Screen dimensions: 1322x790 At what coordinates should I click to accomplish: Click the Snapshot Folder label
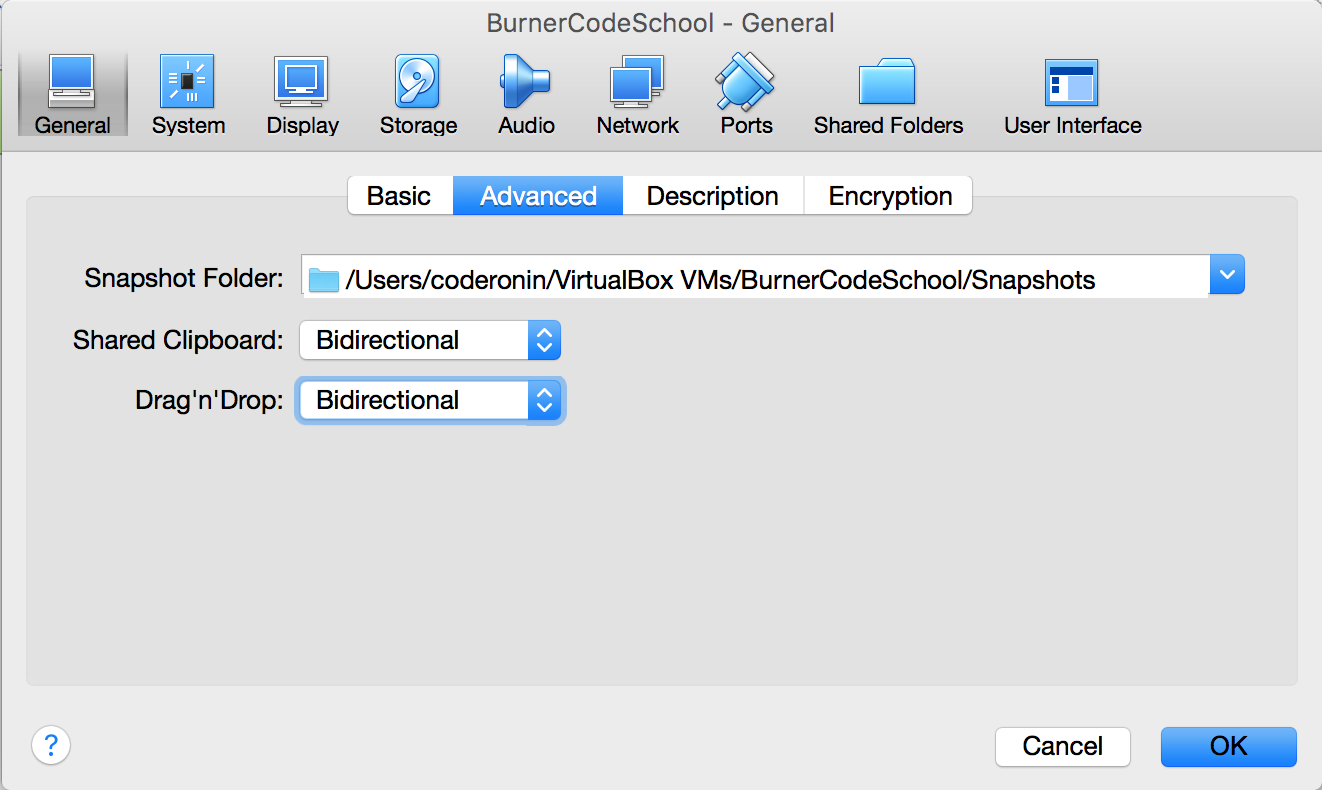tap(184, 278)
